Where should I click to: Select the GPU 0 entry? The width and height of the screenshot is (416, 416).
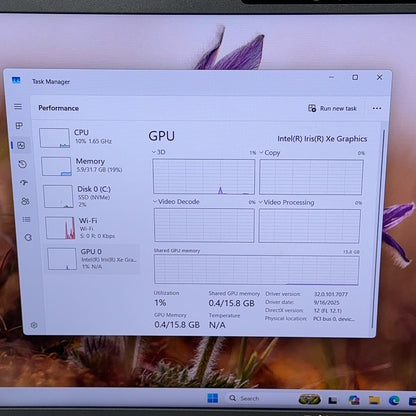click(93, 259)
